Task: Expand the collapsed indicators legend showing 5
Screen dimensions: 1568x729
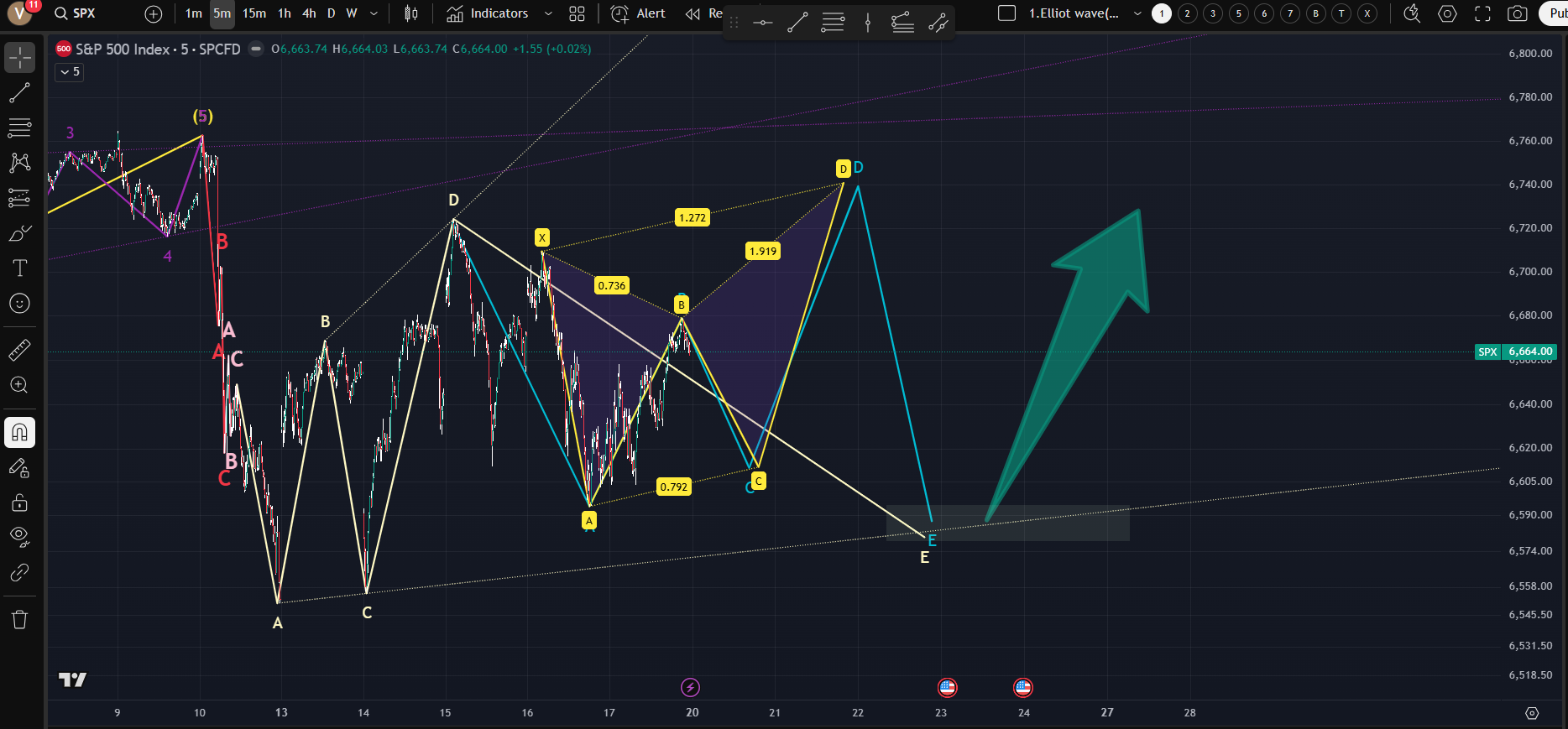Action: [69, 72]
